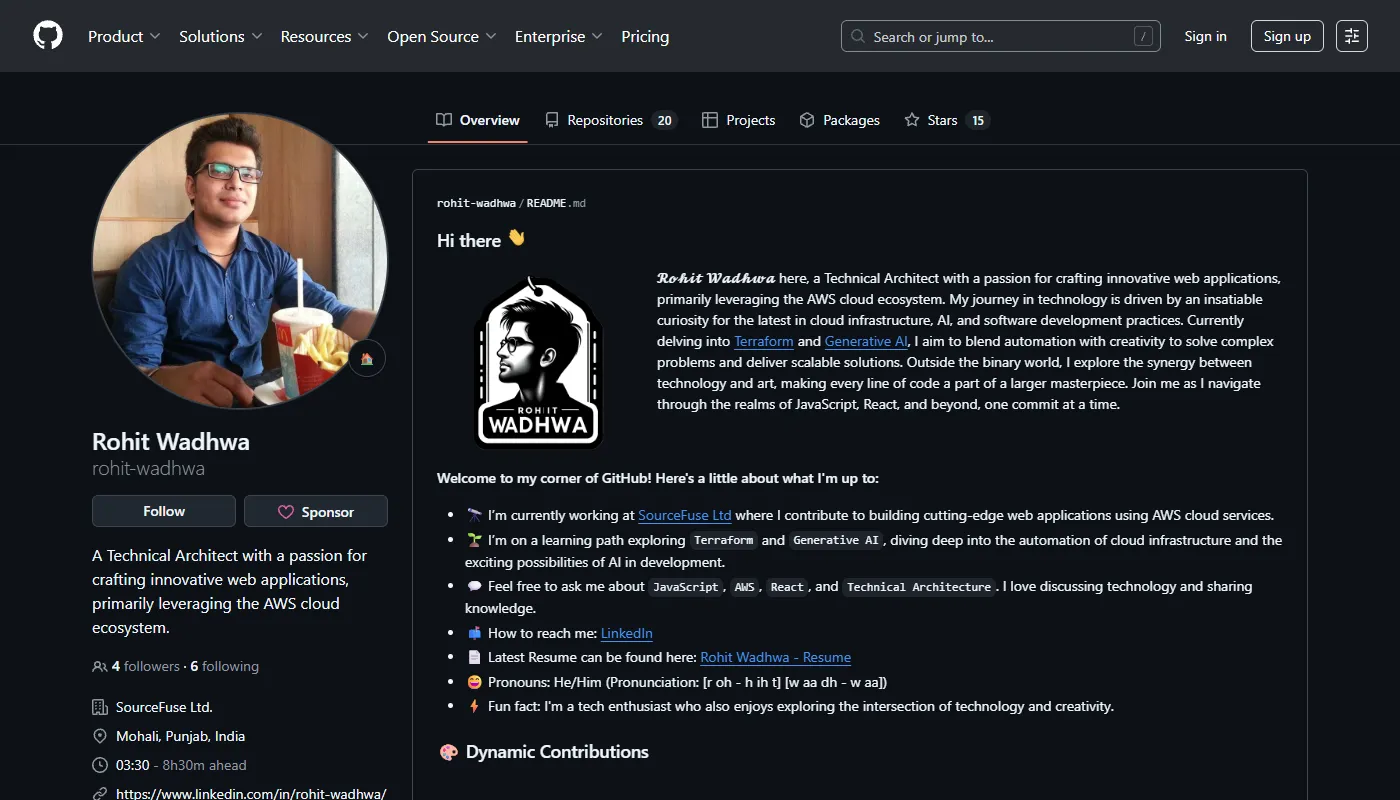Click the "Technical Architecture" code tag
The height and width of the screenshot is (800, 1400).
click(919, 587)
